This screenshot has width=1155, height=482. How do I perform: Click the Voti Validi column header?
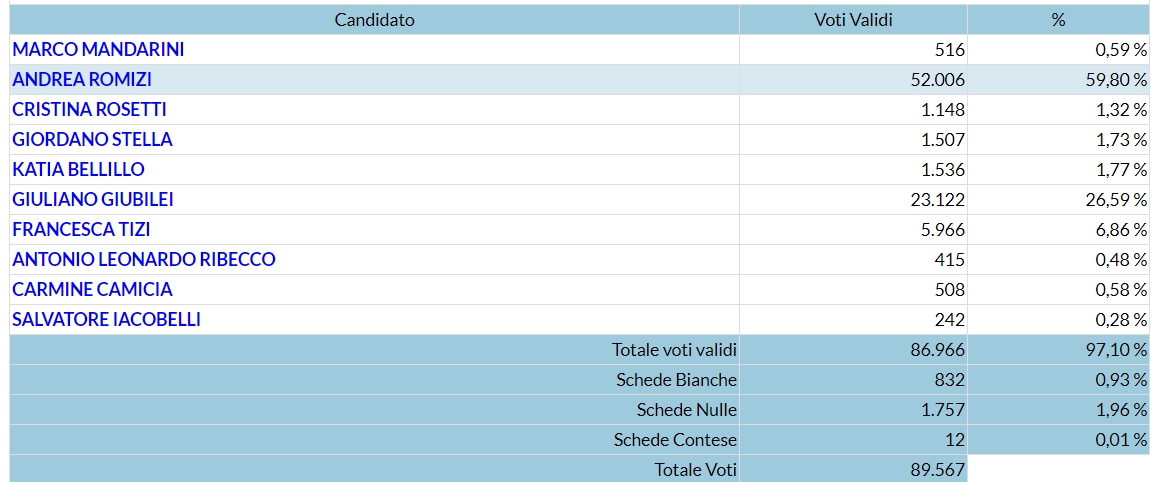pyautogui.click(x=853, y=20)
